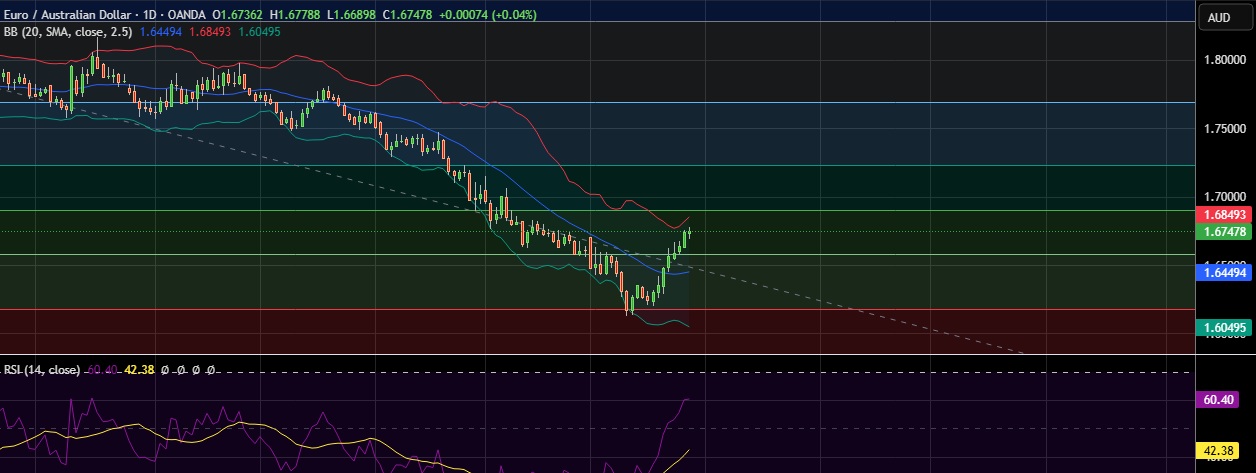Select the RSI (14, close) indicator legend

click(x=40, y=369)
